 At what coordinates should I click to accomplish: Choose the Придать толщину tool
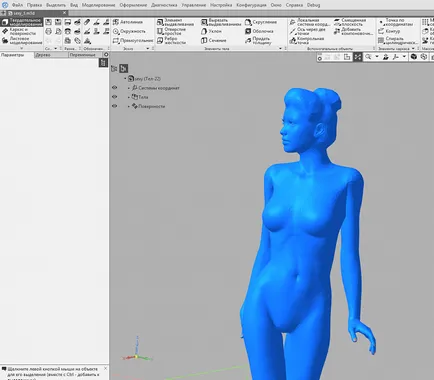pos(258,40)
